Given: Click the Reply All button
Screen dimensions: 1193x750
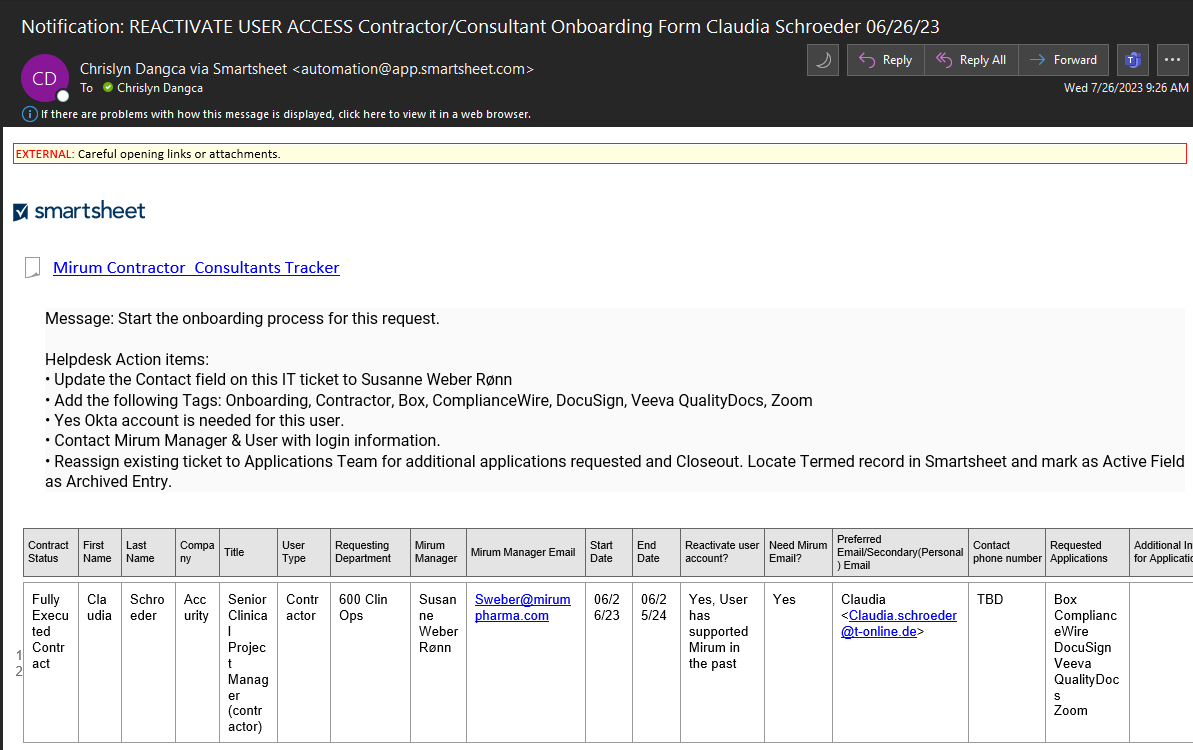Looking at the screenshot, I should pos(971,60).
